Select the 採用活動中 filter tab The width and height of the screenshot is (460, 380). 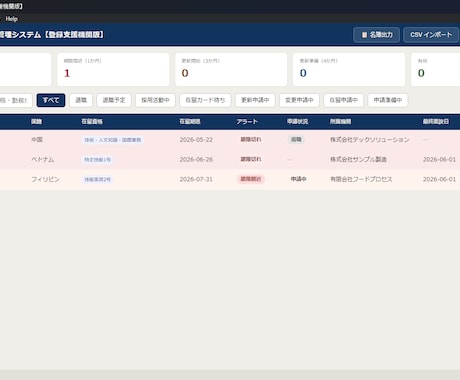[155, 100]
